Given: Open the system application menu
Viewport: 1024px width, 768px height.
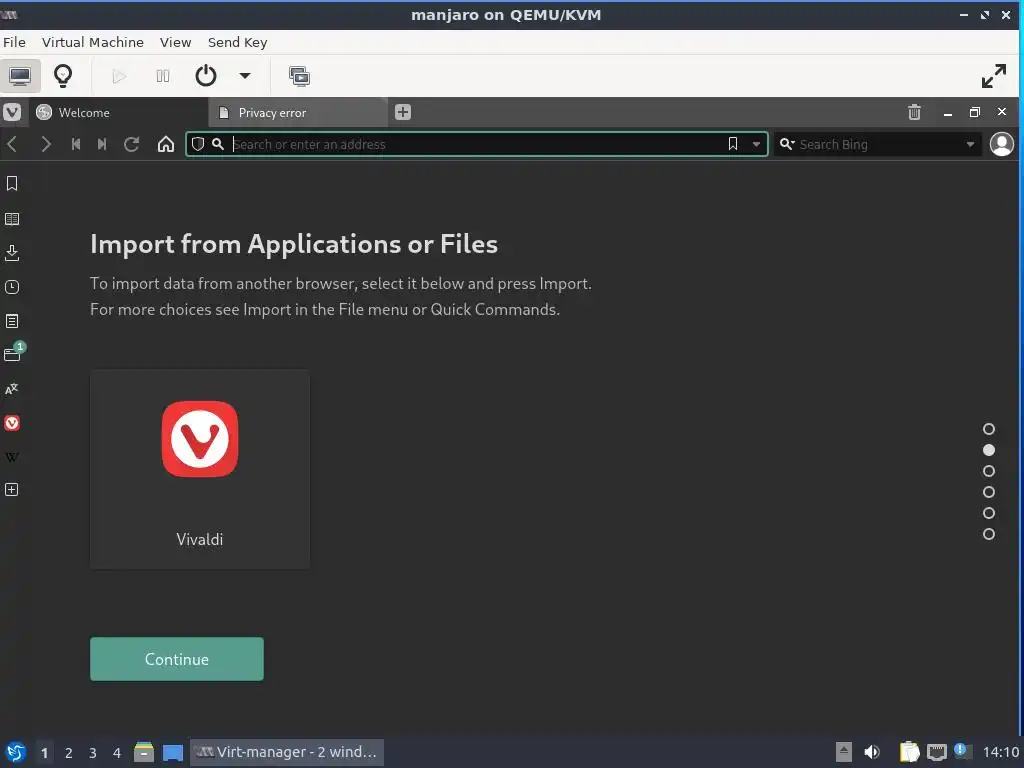Looking at the screenshot, I should pos(16,752).
